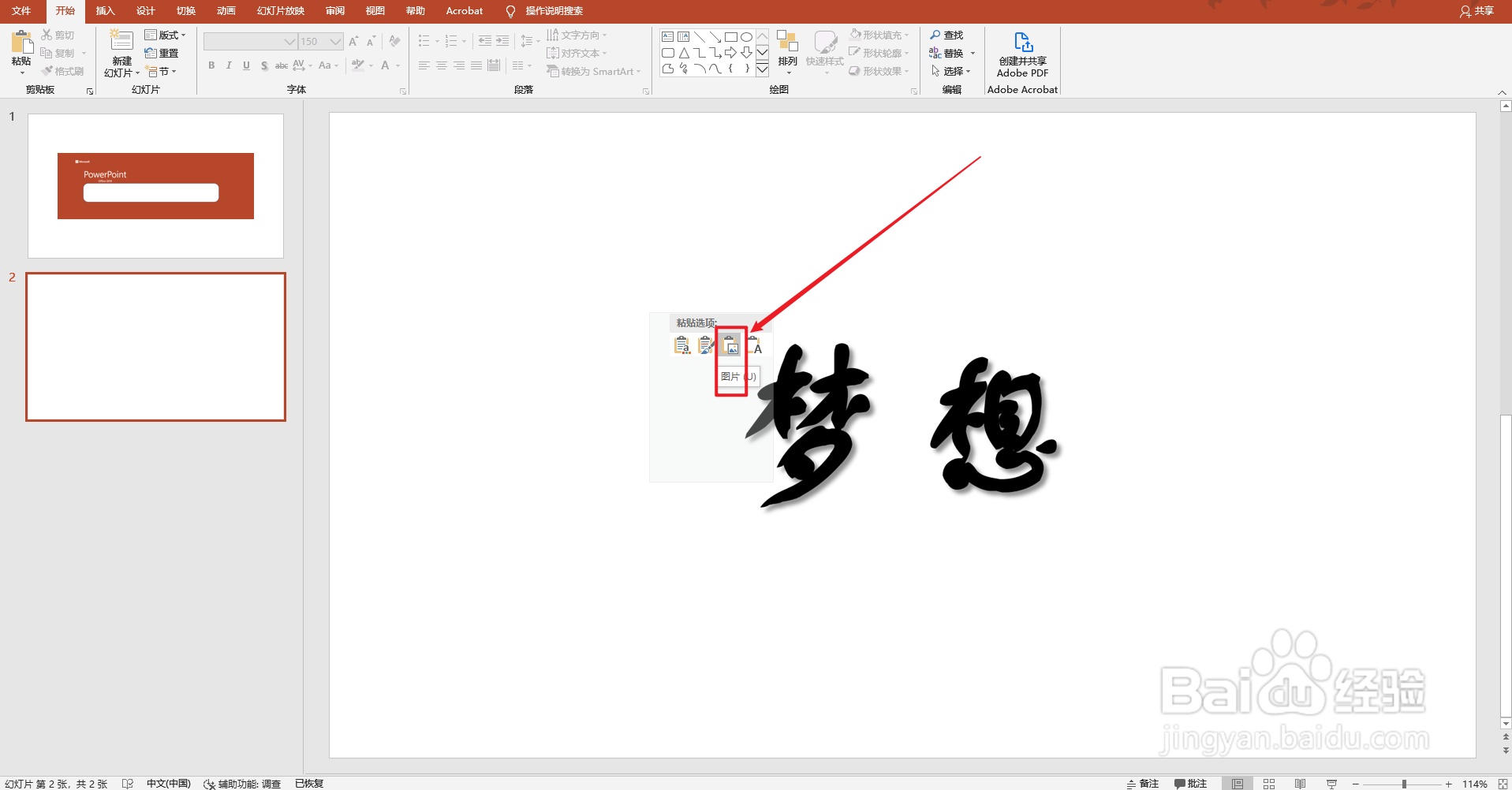
Task: Switch to Reading view
Action: [1300, 783]
